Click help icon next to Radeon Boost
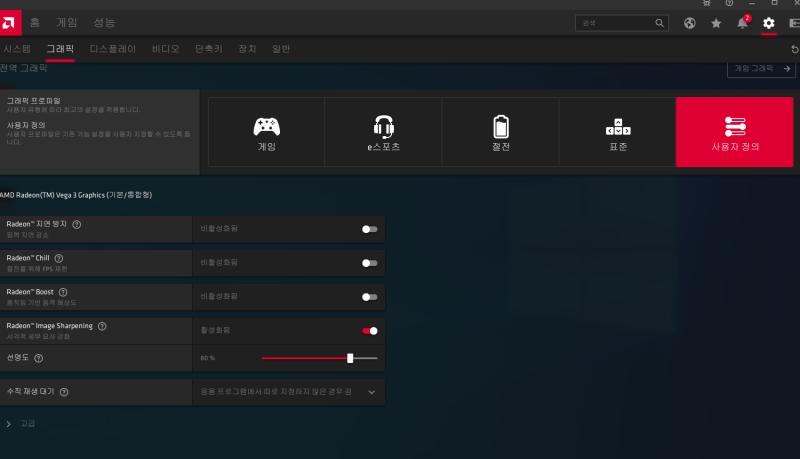This screenshot has width=800, height=459. pyautogui.click(x=63, y=292)
